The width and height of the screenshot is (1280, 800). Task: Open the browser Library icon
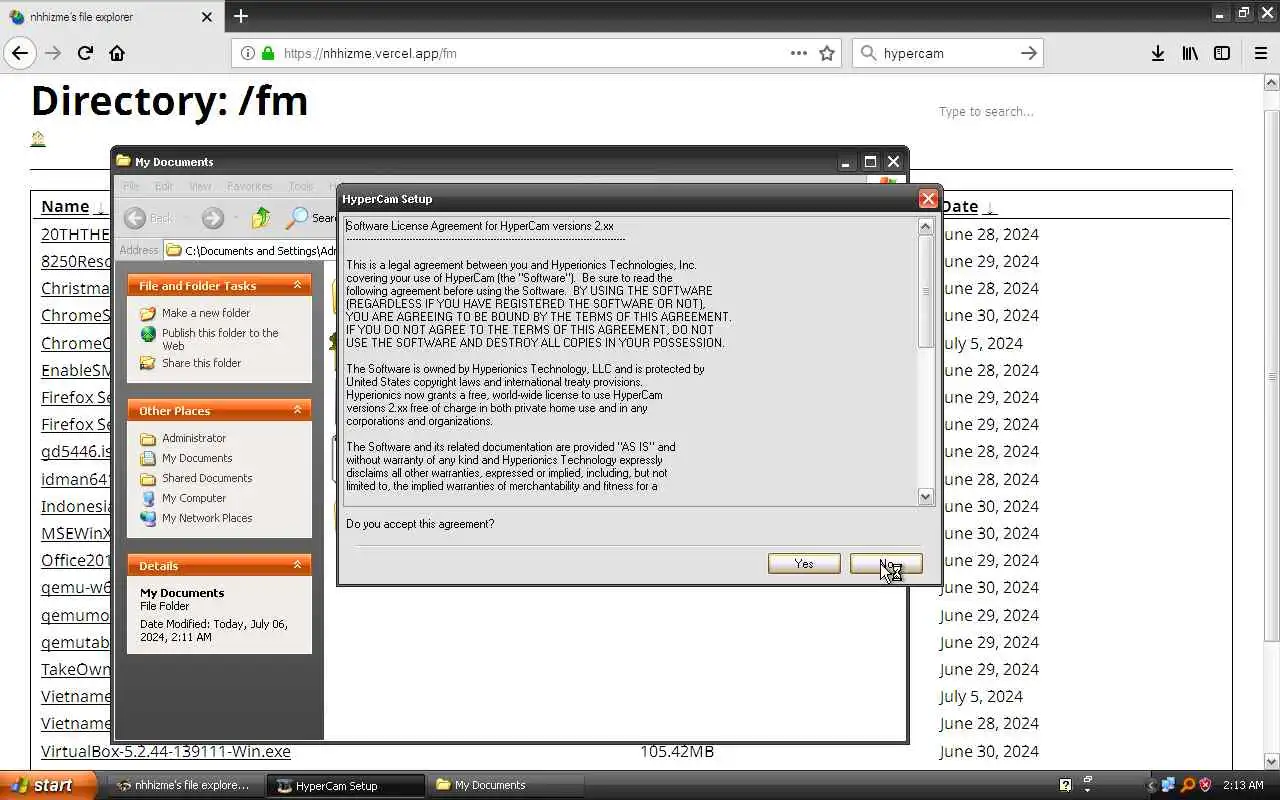(1190, 53)
